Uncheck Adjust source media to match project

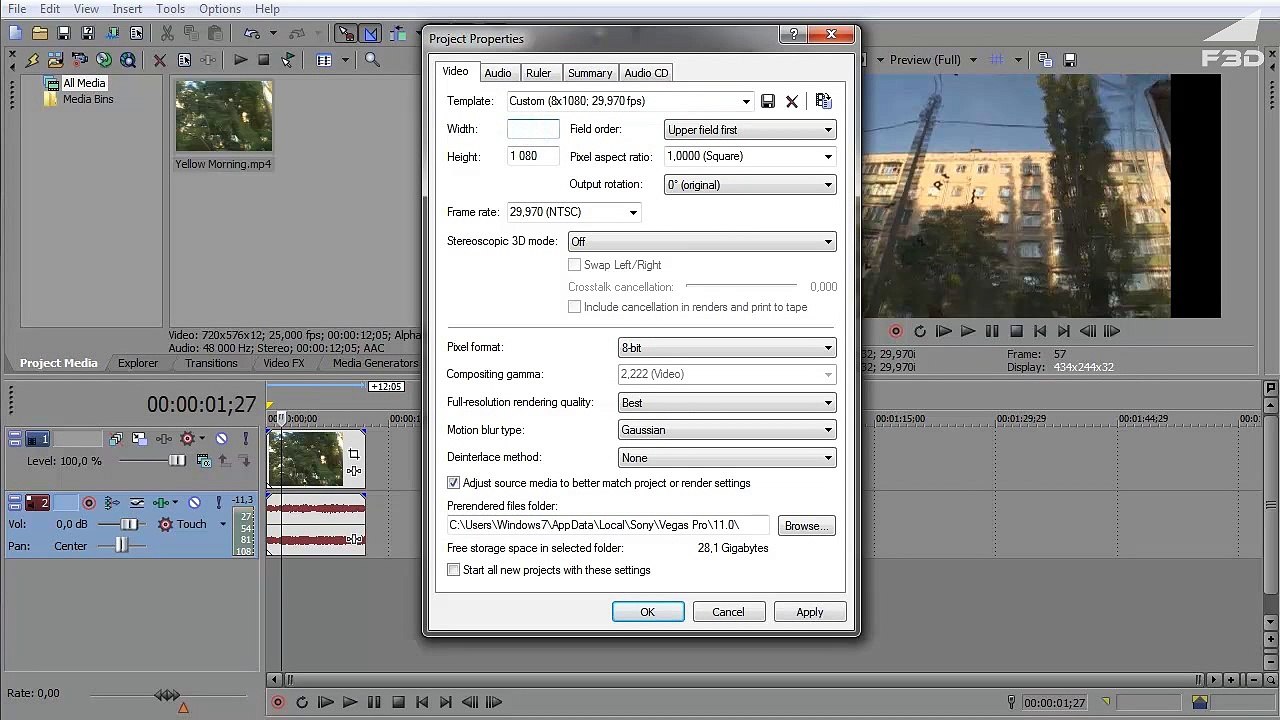point(454,483)
